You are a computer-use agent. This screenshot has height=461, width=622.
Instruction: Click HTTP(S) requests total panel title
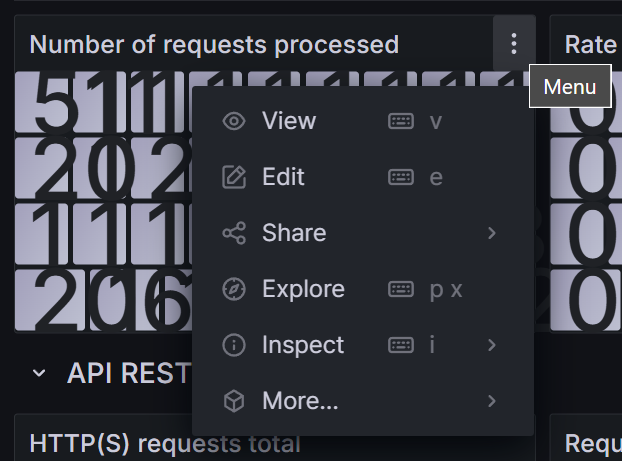click(x=165, y=443)
